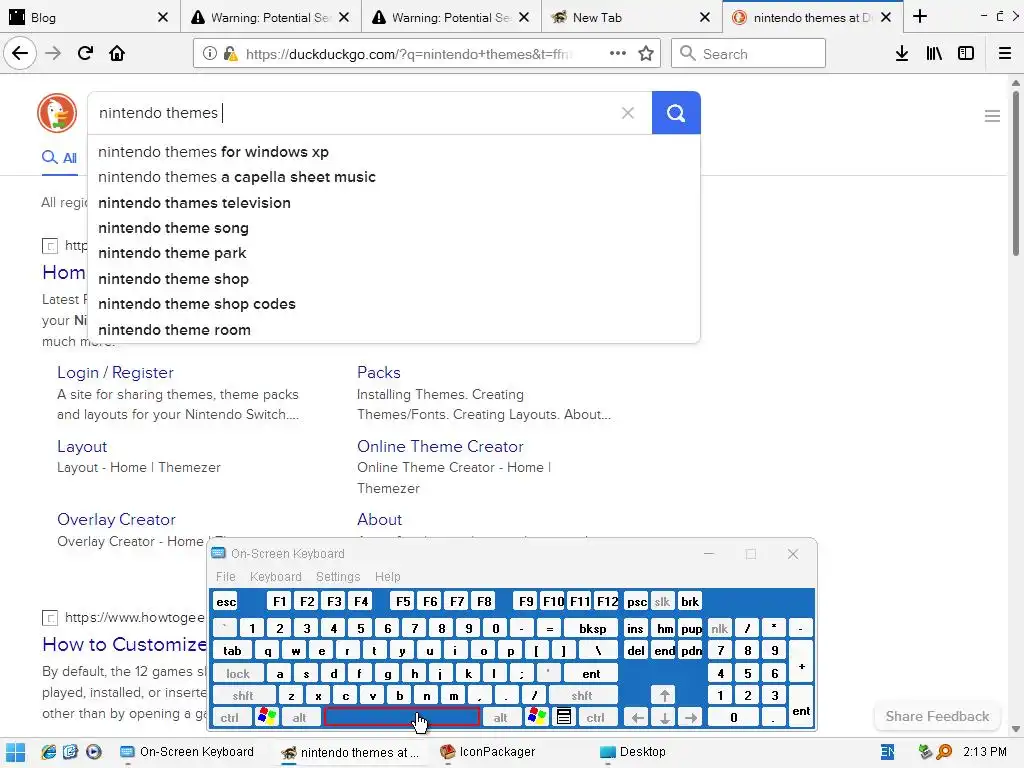
Task: Open the File menu in On-Screen Keyboard
Action: point(225,577)
